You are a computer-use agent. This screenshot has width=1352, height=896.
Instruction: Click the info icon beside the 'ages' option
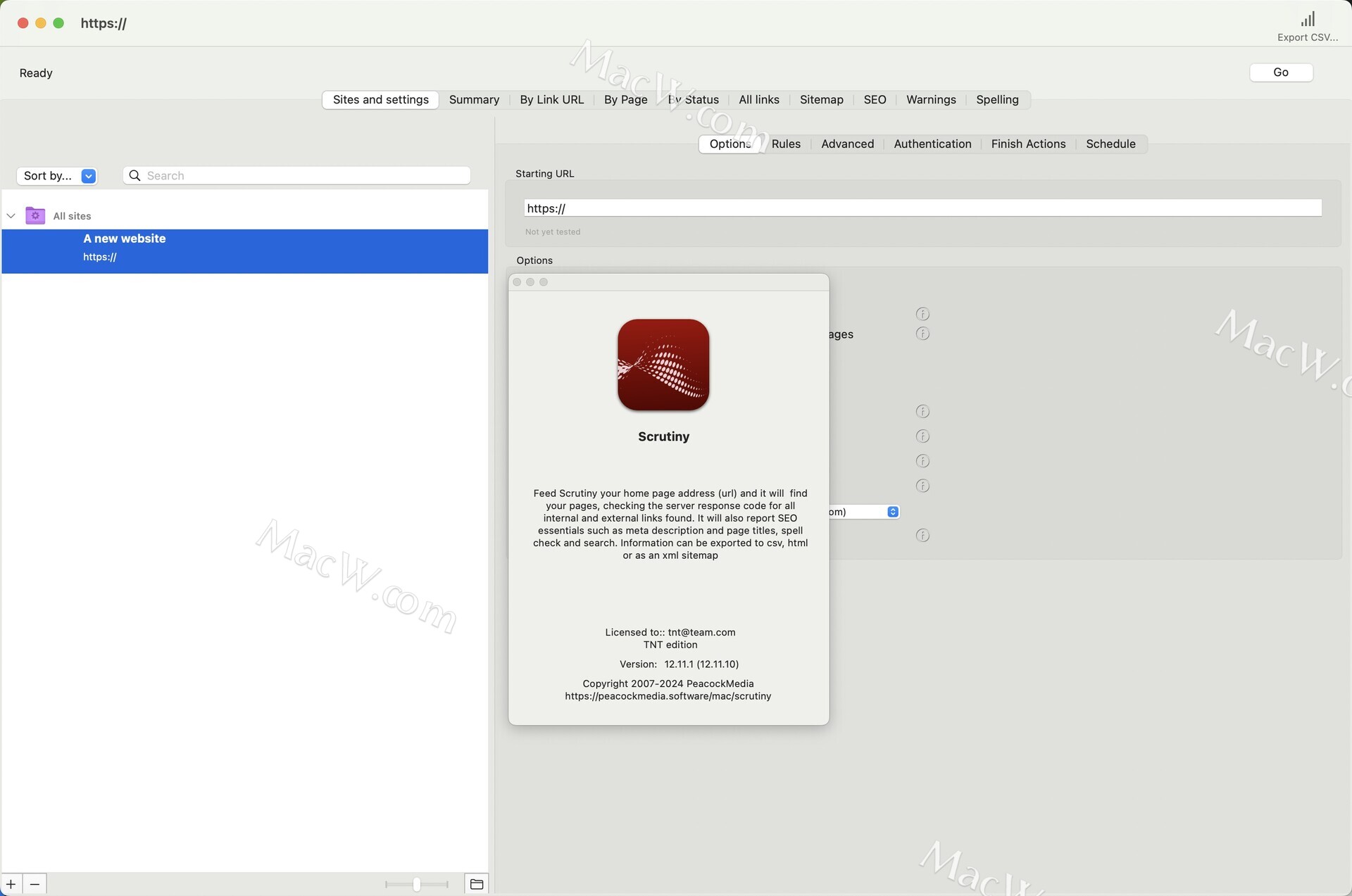(x=922, y=334)
